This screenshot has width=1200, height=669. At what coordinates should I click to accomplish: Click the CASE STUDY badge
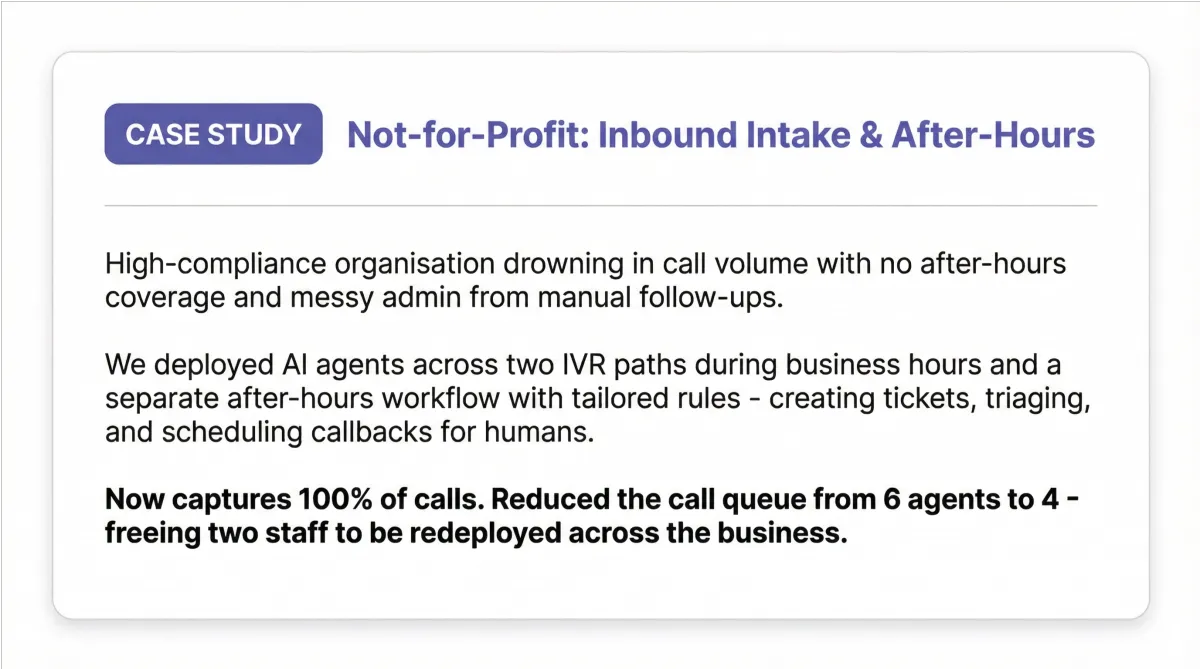coord(213,134)
